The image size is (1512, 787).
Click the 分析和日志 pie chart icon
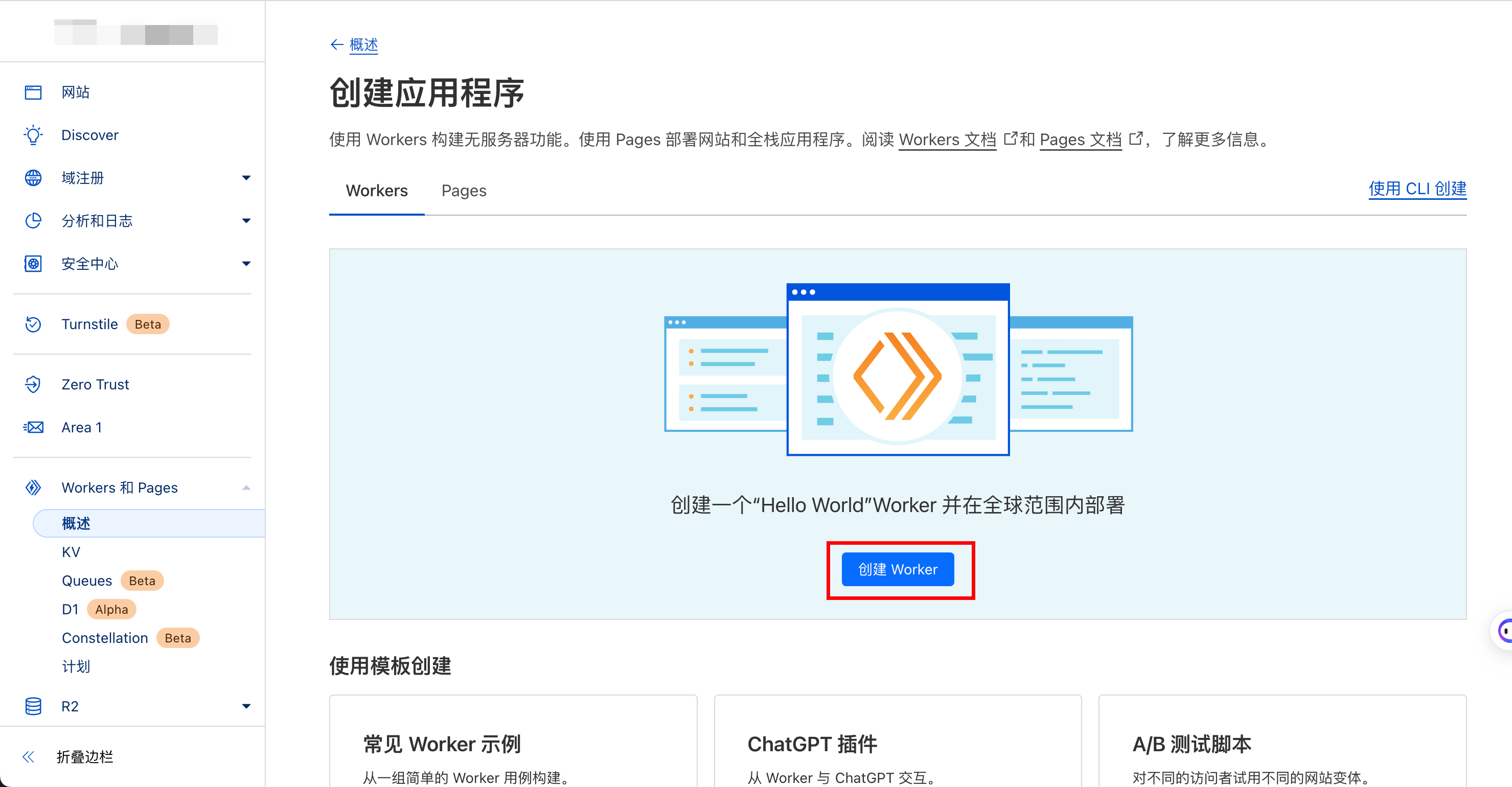(33, 221)
